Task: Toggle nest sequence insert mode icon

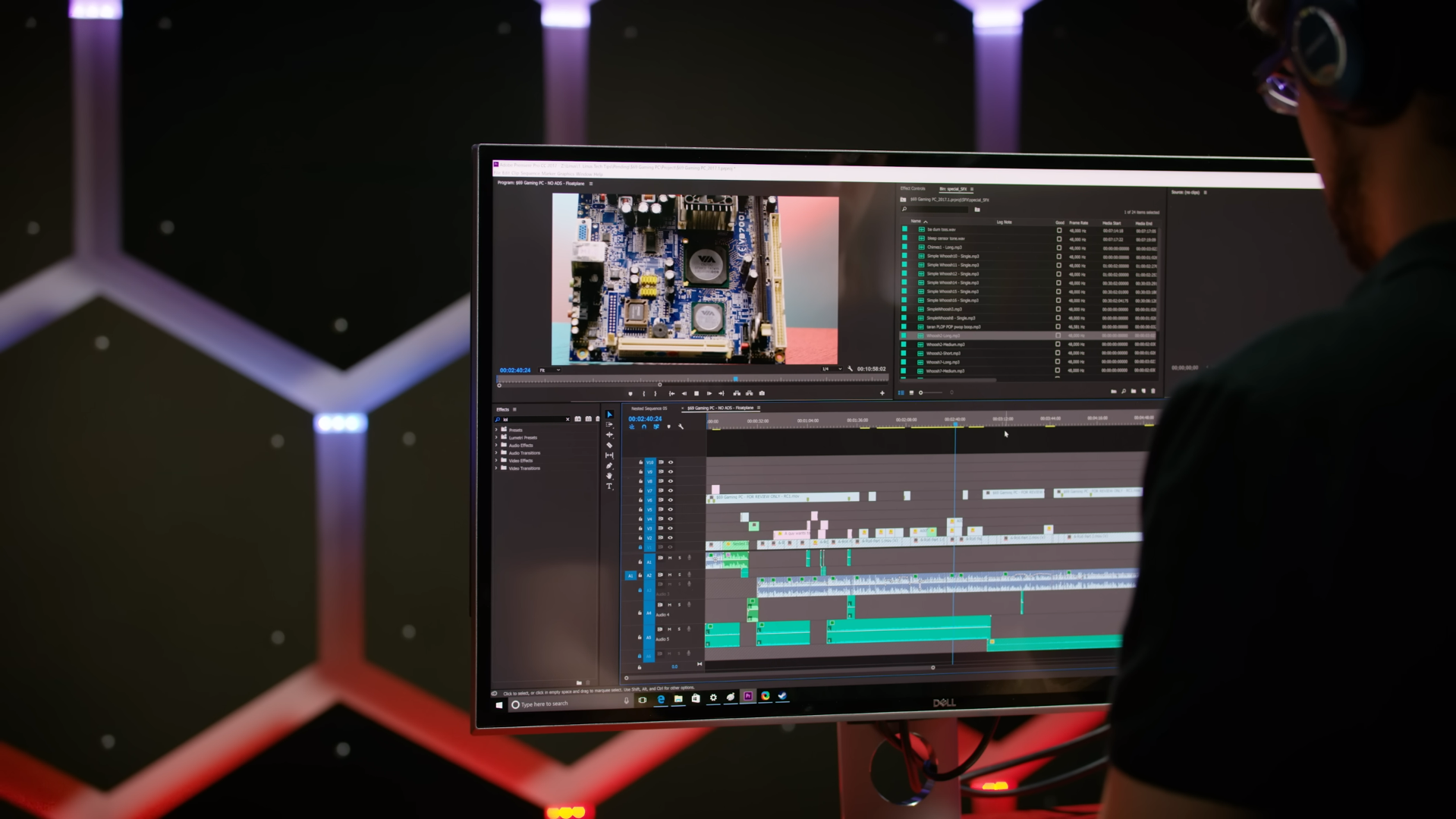Action: pyautogui.click(x=632, y=427)
